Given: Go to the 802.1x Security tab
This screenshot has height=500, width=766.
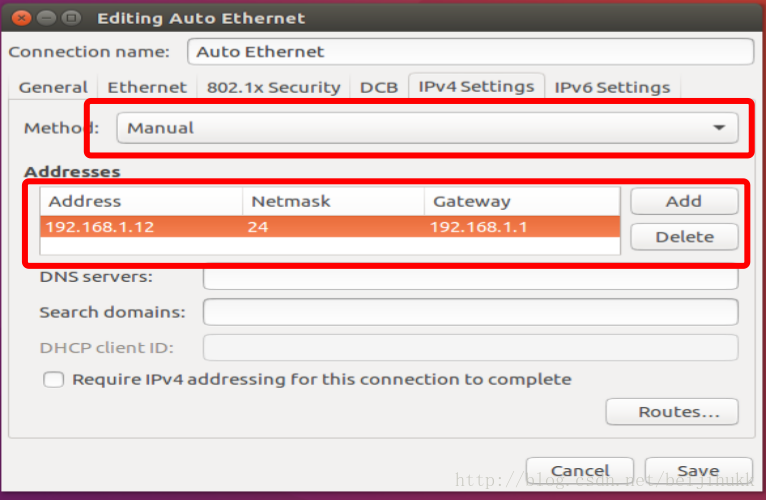Looking at the screenshot, I should [273, 87].
